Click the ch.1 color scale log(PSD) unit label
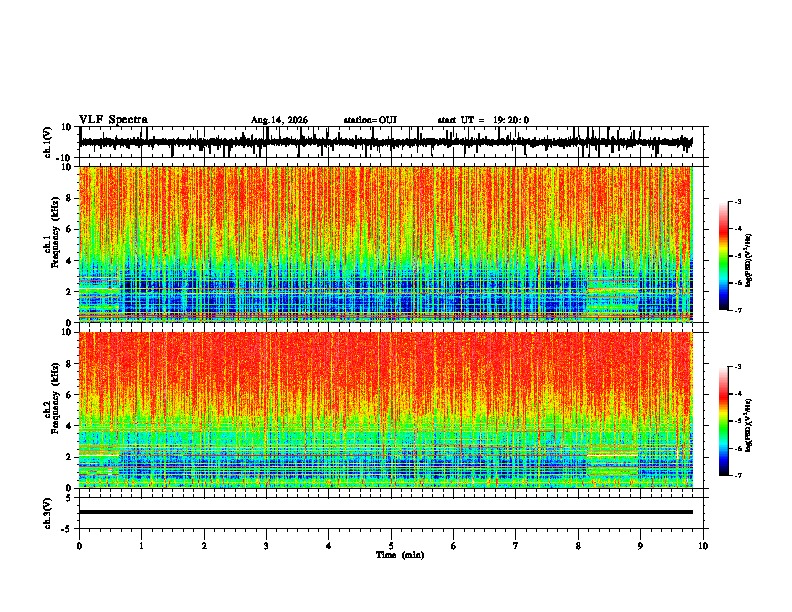The height and width of the screenshot is (612, 792). pos(749,261)
